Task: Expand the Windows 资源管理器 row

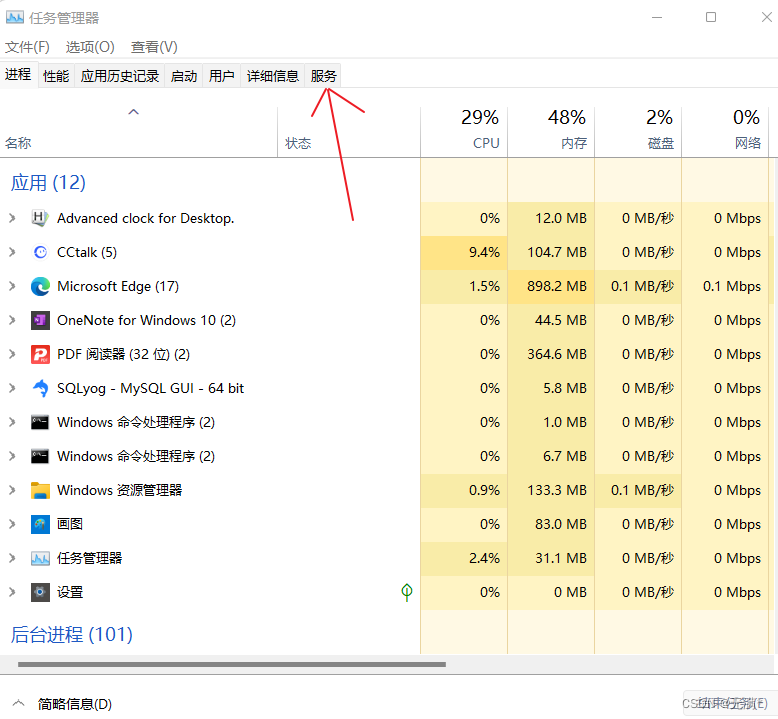Action: pos(12,490)
